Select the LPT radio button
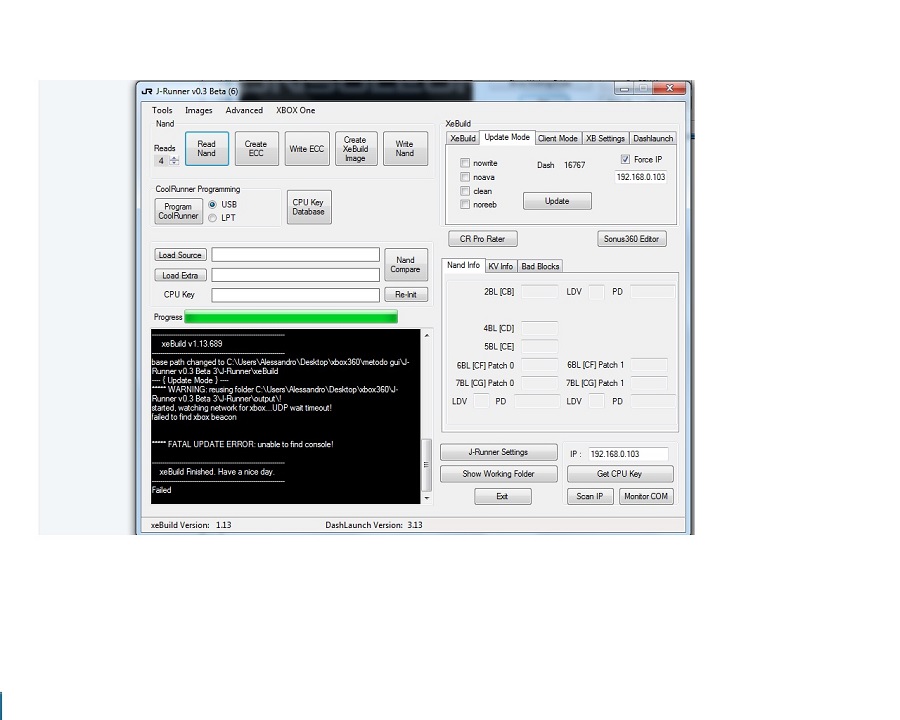900x720 pixels. coord(212,218)
